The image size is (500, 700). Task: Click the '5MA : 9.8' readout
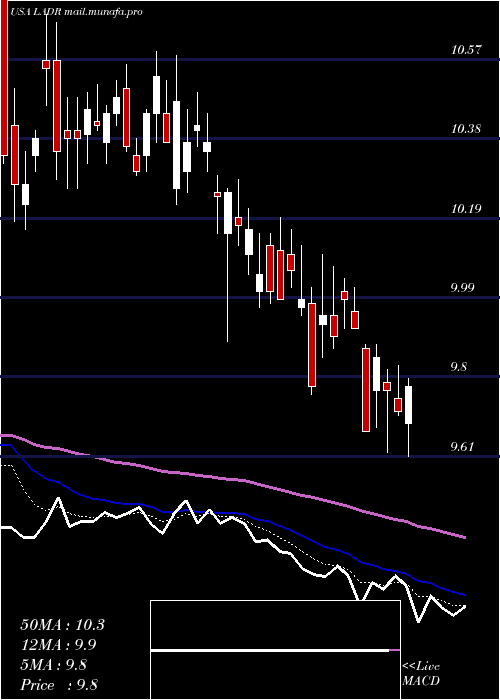click(x=54, y=665)
